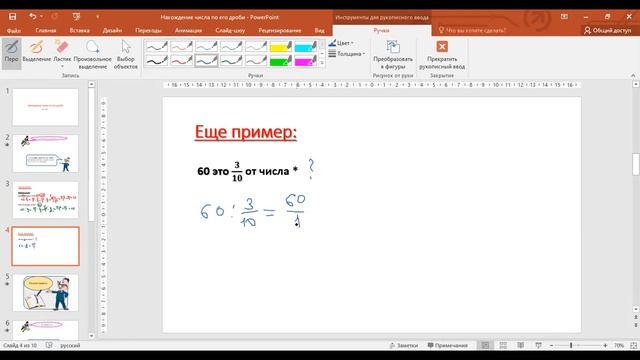Viewport: 640px width, 360px height.
Task: Select slide 2 thumbnail
Action: [x=45, y=153]
